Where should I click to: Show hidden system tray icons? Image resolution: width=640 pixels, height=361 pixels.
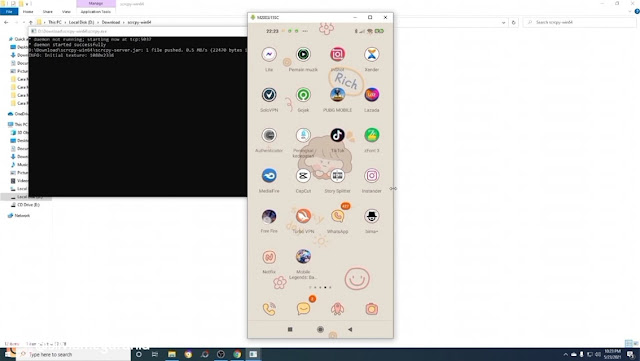pyautogui.click(x=566, y=354)
